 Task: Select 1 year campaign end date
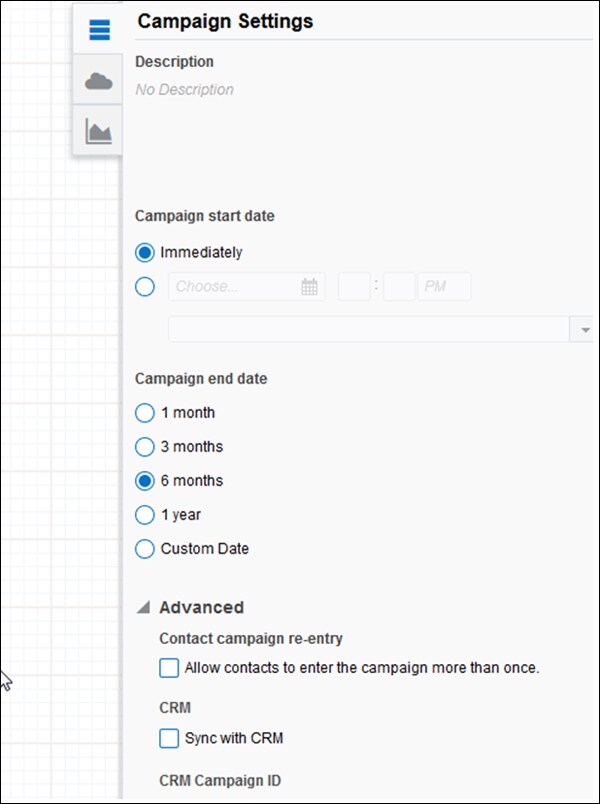[x=145, y=515]
